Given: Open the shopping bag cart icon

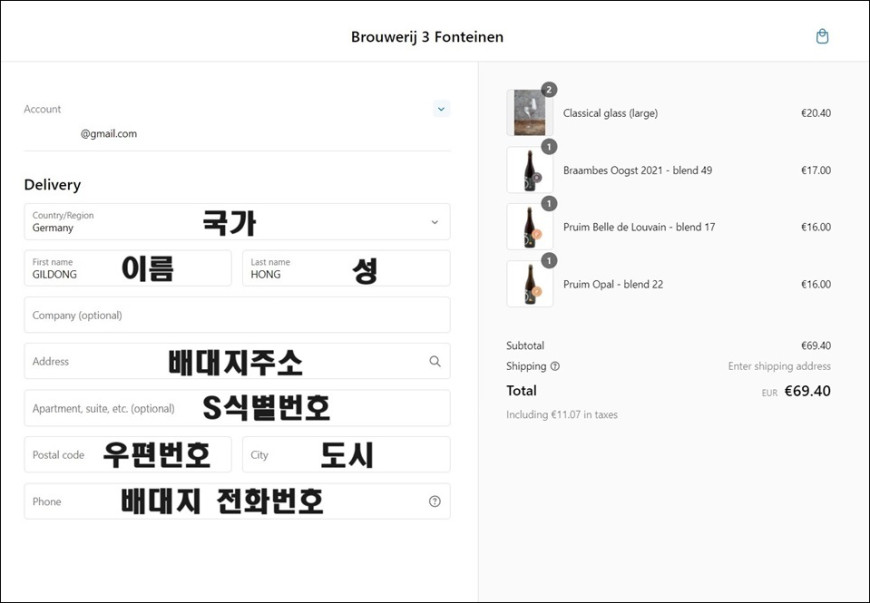Looking at the screenshot, I should [822, 37].
